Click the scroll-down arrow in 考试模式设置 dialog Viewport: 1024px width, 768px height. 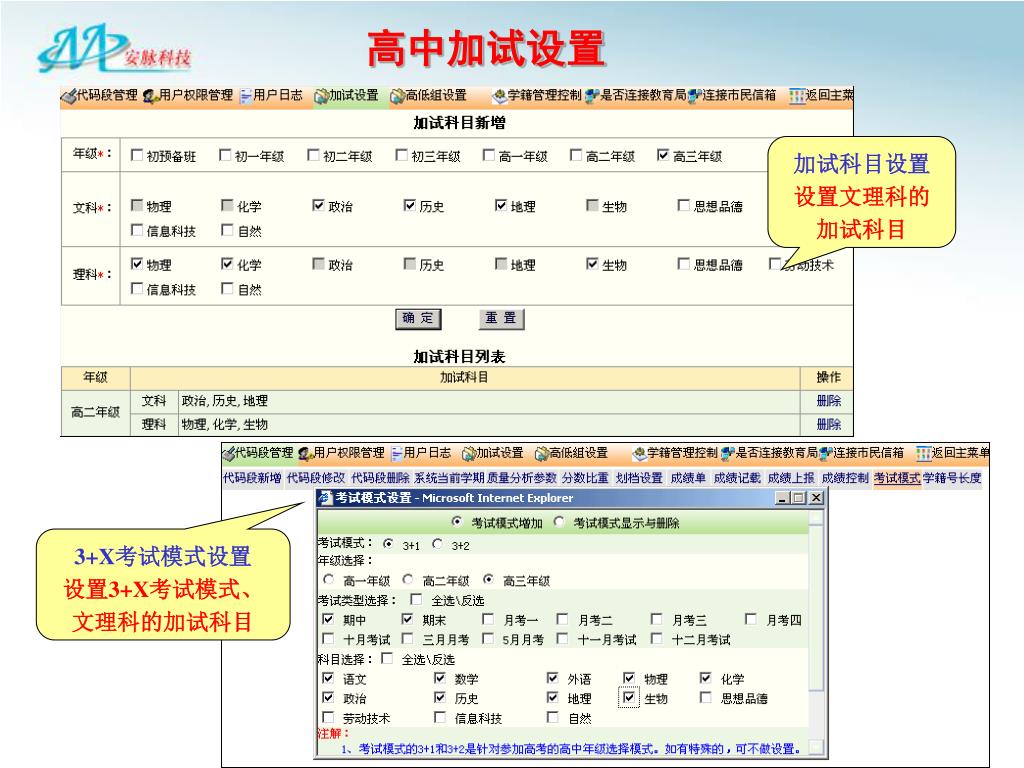pos(816,746)
